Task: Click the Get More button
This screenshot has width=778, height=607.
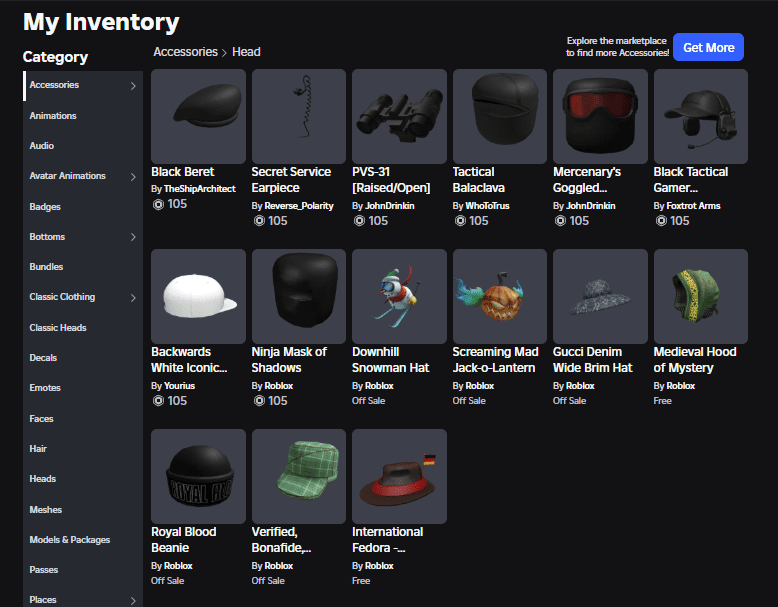Action: [x=708, y=47]
